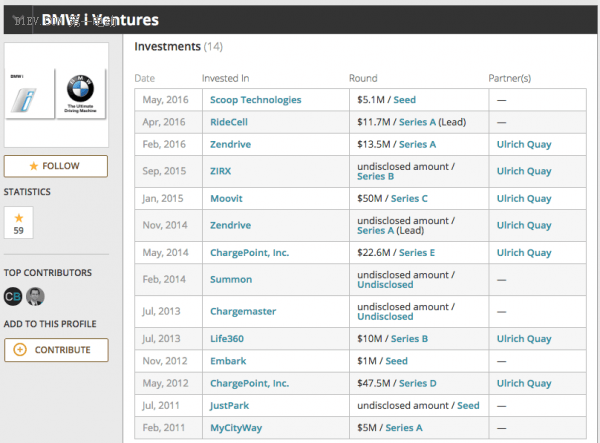Open Ulrich Quay in ZIRX row

click(x=524, y=171)
